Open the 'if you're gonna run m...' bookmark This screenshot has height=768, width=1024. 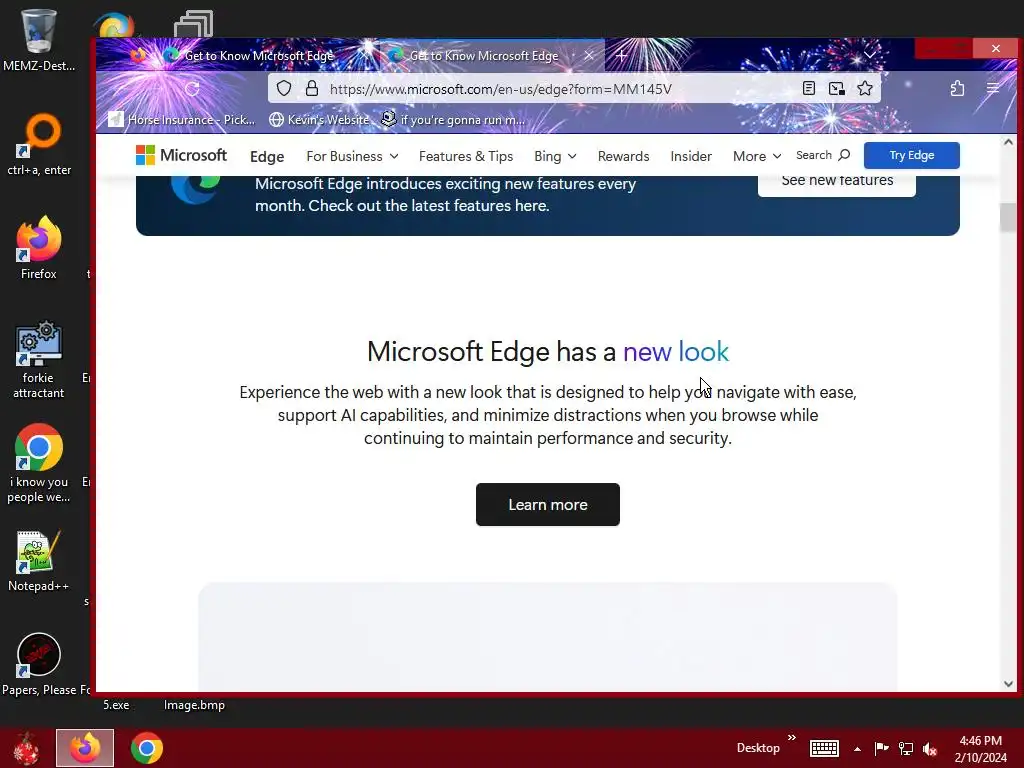453,120
